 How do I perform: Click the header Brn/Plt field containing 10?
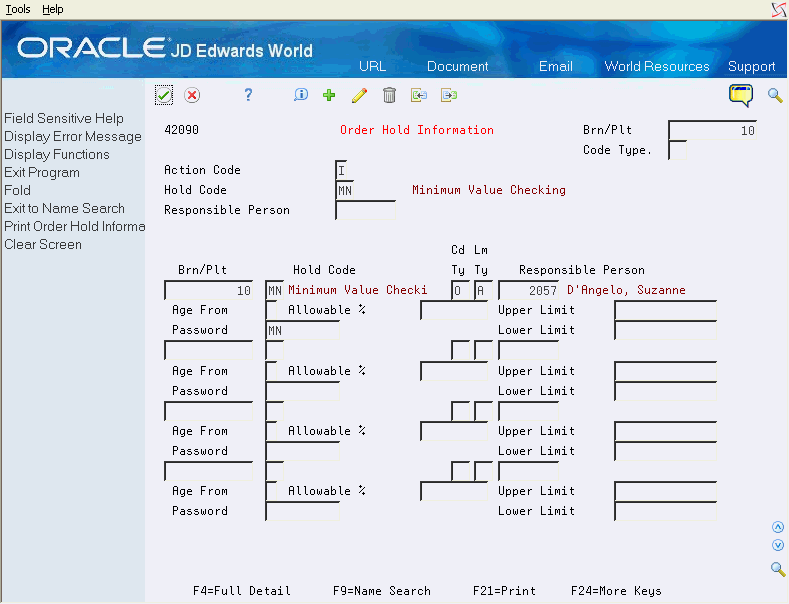coord(712,130)
